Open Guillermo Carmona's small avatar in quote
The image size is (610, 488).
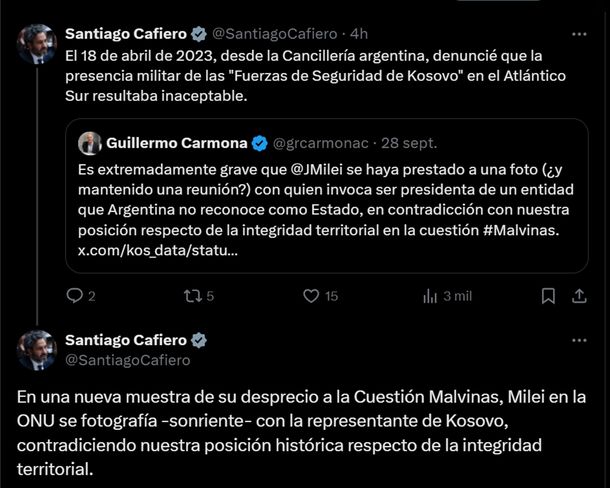coord(89,142)
